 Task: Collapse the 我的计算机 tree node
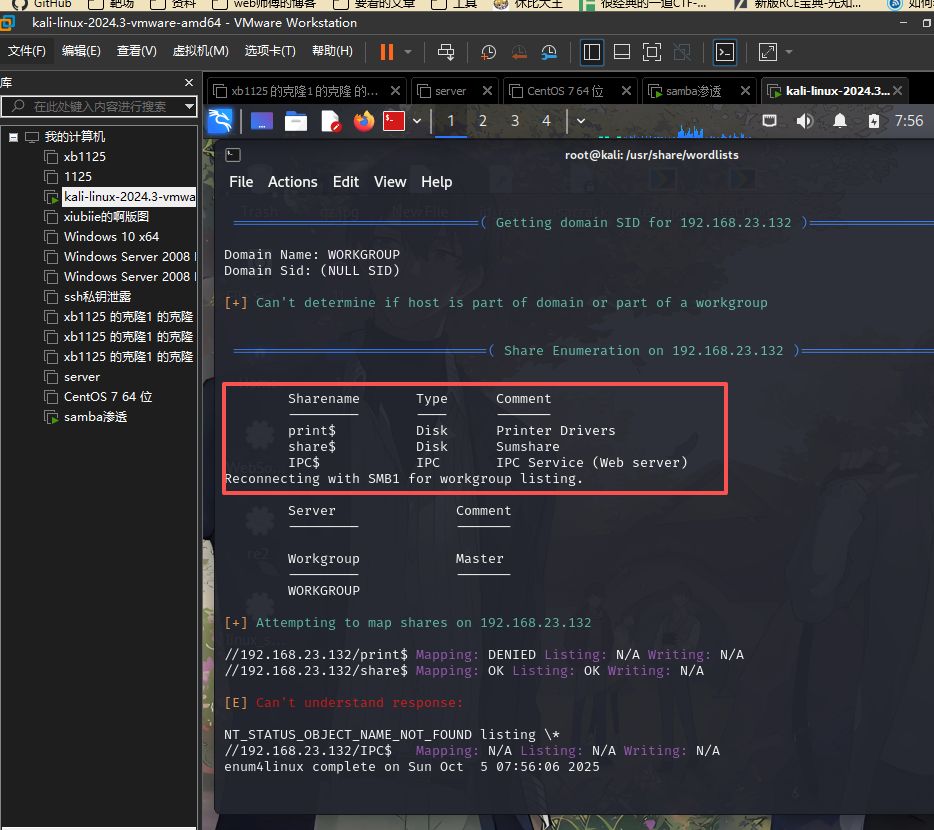coord(13,137)
